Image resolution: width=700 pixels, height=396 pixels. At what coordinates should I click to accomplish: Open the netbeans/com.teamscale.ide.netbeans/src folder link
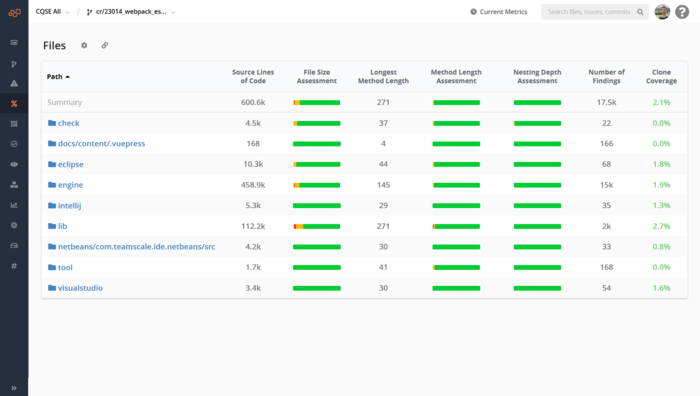tap(137, 246)
